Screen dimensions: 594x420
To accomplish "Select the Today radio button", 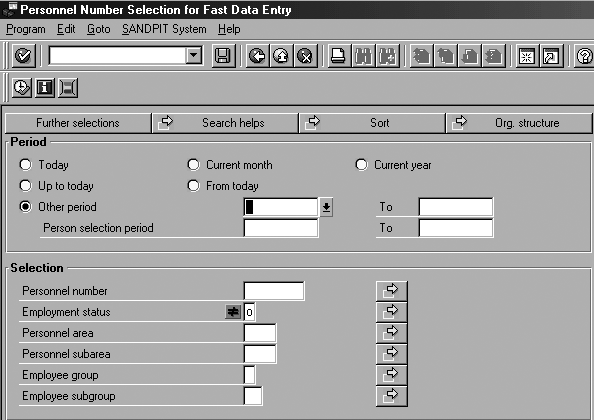I will 25,165.
